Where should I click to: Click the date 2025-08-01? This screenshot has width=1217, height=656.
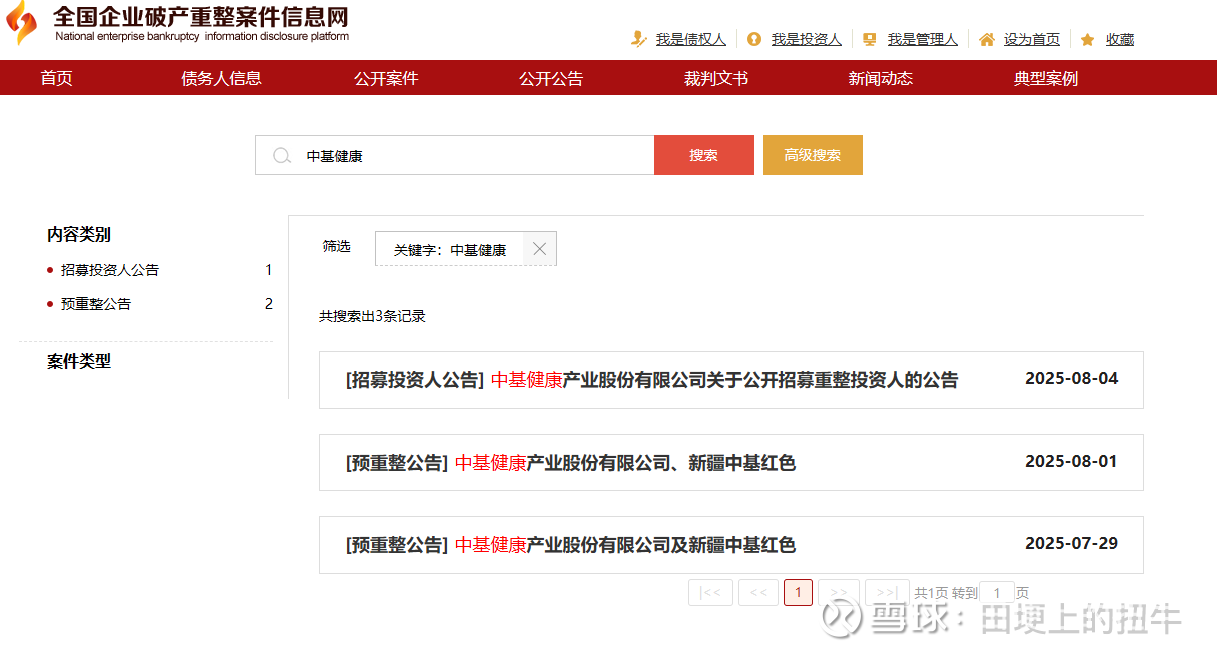pos(1072,461)
